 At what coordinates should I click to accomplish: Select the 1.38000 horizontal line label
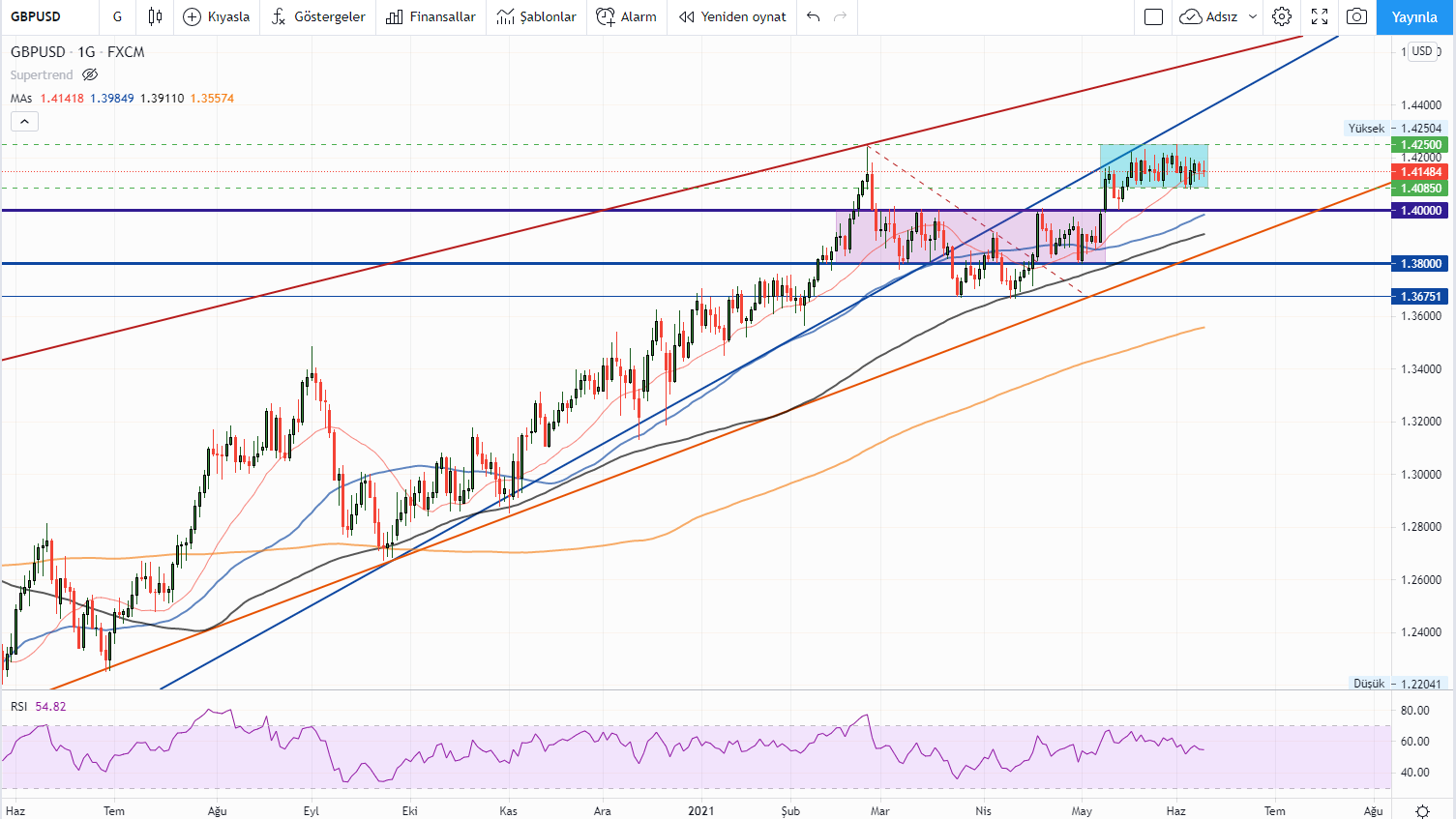(x=1421, y=263)
